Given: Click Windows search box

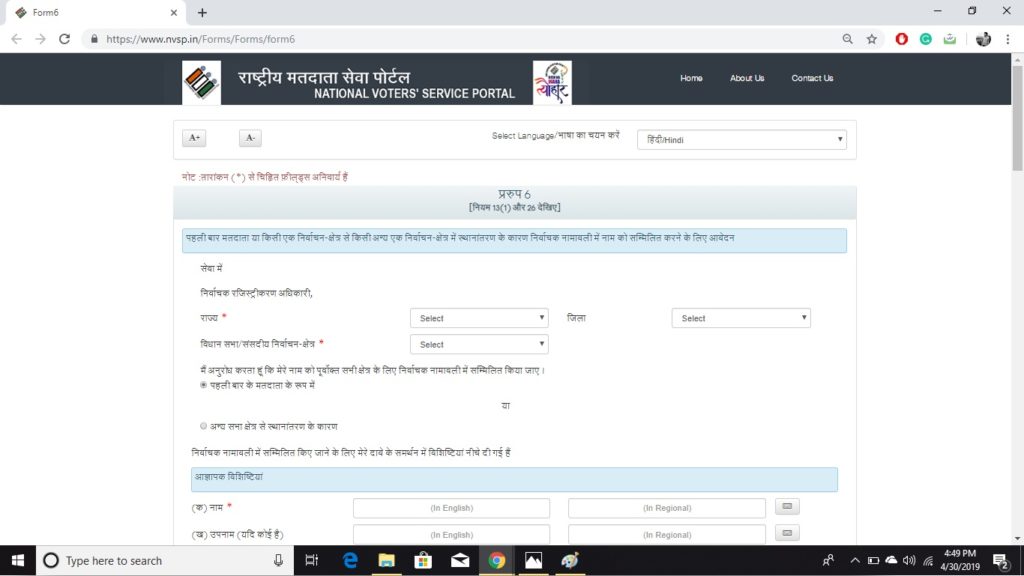Looking at the screenshot, I should pyautogui.click(x=163, y=560).
